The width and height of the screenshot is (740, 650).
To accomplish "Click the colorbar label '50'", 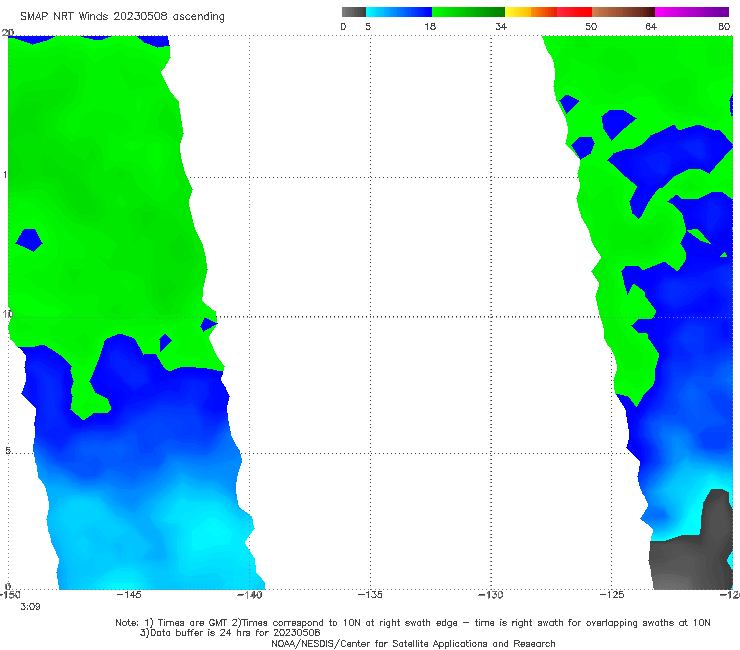I will (x=591, y=27).
